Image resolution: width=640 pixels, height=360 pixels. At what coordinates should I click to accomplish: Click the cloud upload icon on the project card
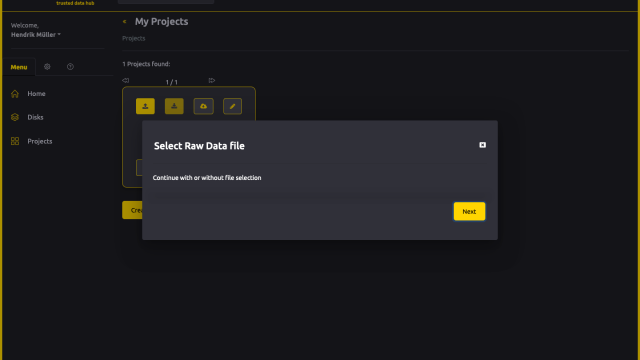tap(204, 106)
